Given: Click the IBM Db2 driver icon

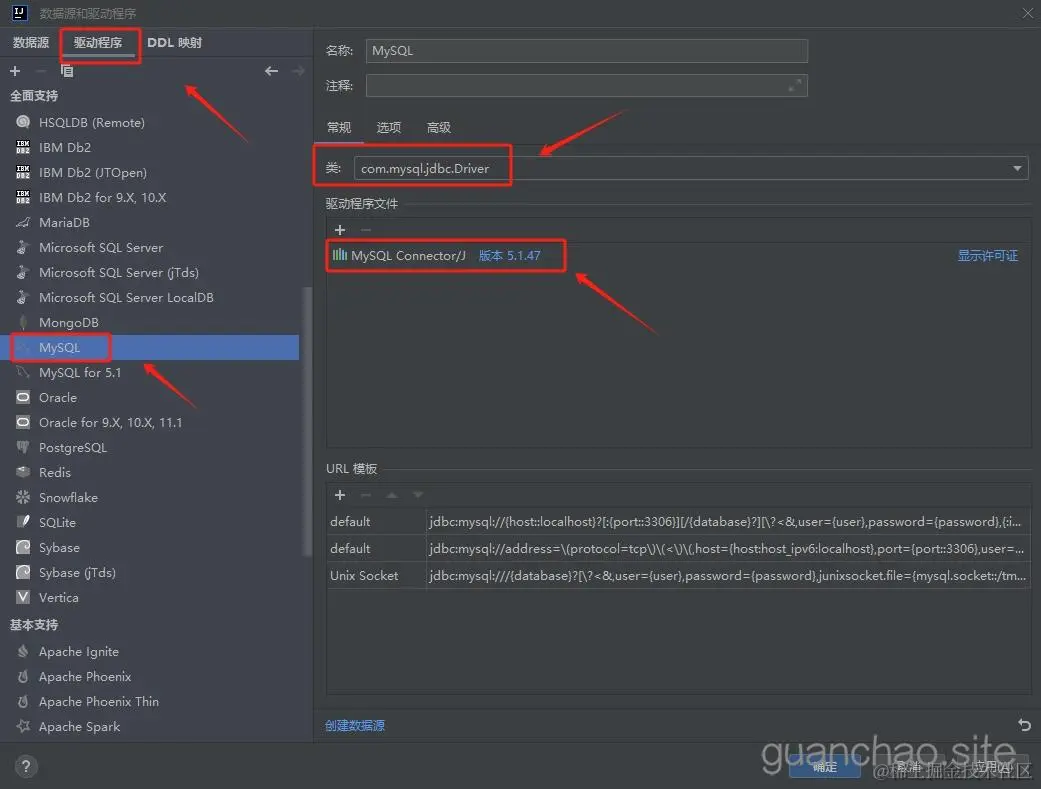Looking at the screenshot, I should (23, 147).
